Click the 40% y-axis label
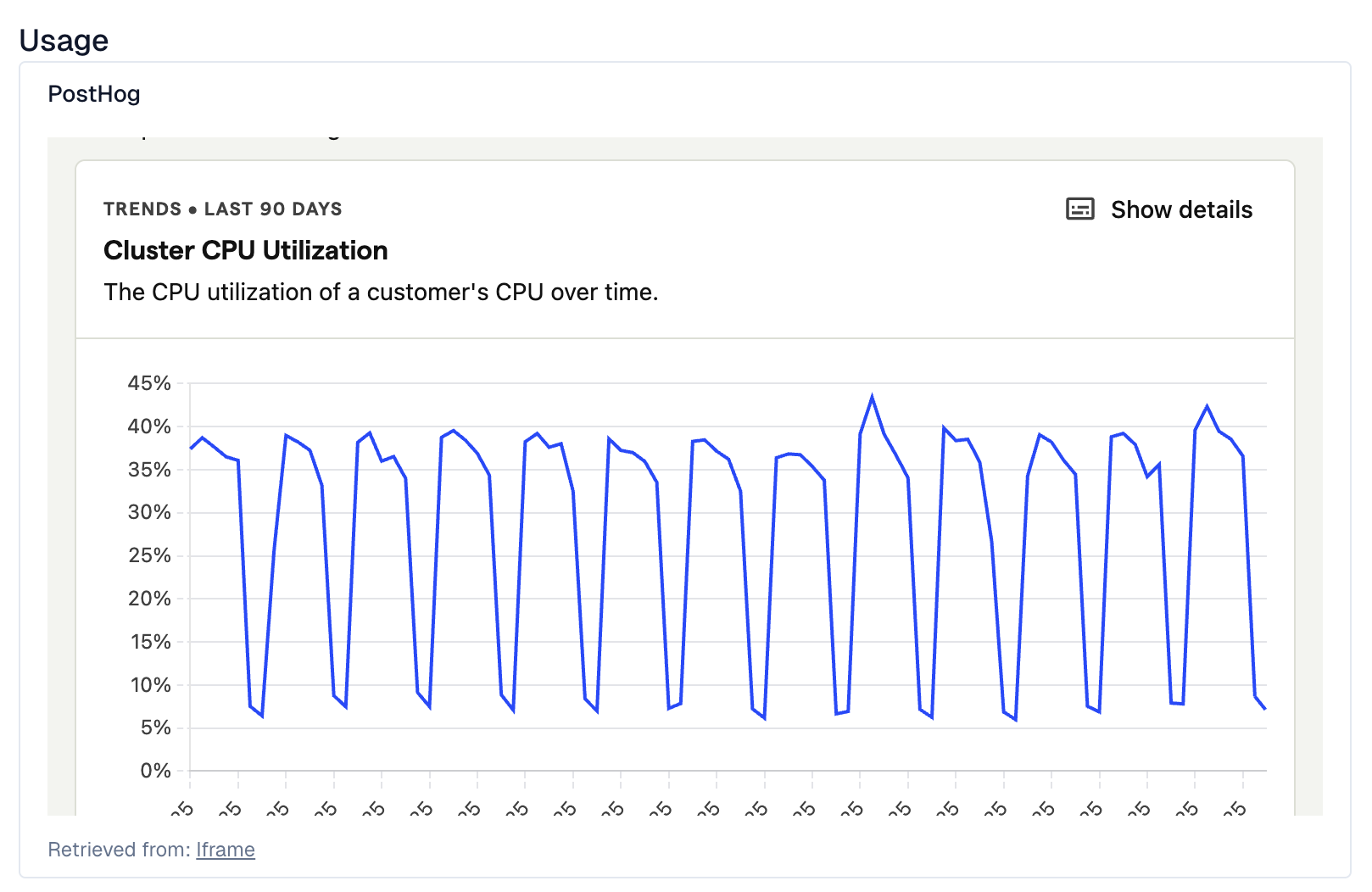 click(149, 426)
